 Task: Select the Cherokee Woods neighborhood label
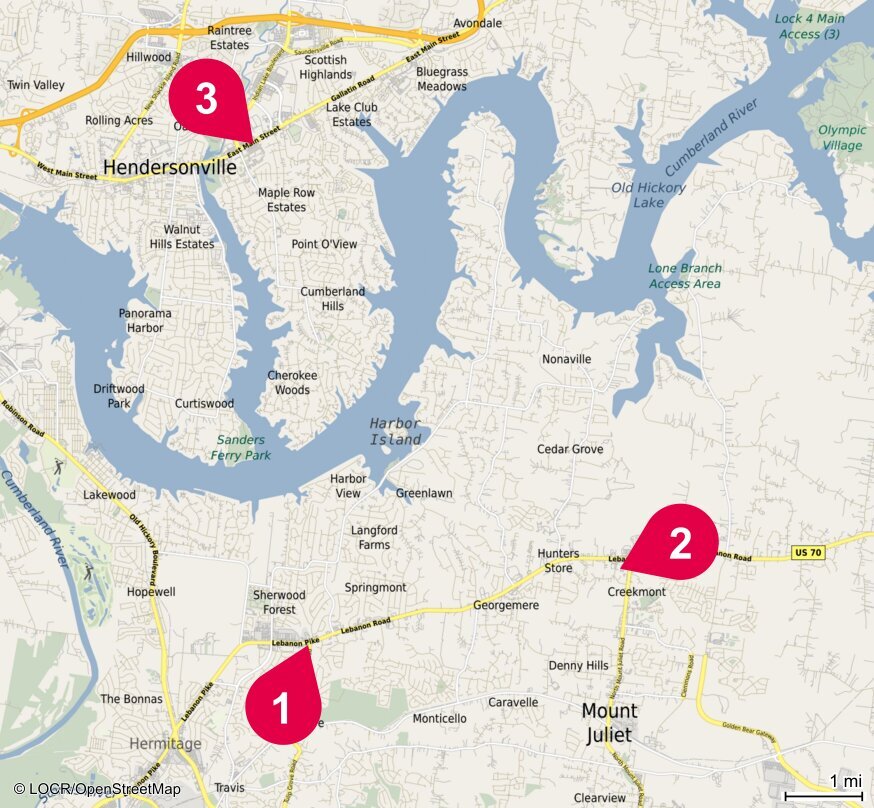pyautogui.click(x=292, y=383)
